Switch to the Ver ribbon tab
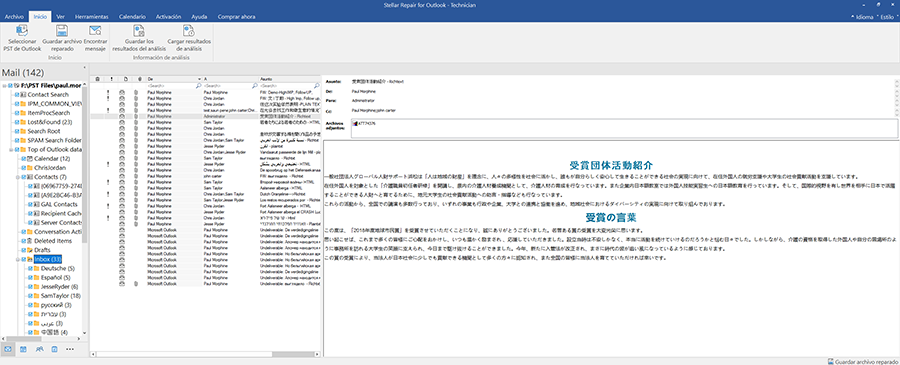 [x=60, y=17]
